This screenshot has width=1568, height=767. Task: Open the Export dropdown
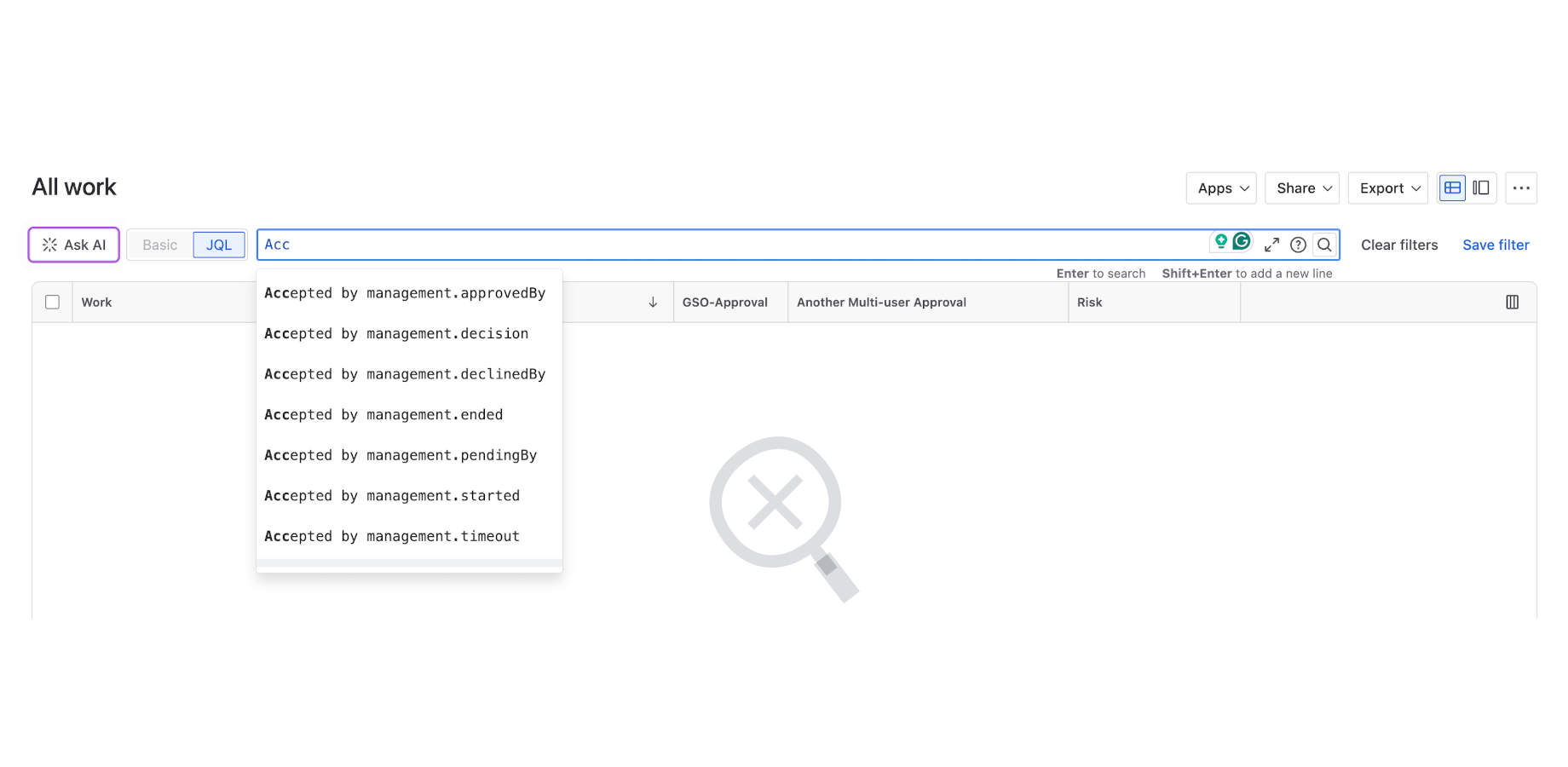(x=1388, y=188)
